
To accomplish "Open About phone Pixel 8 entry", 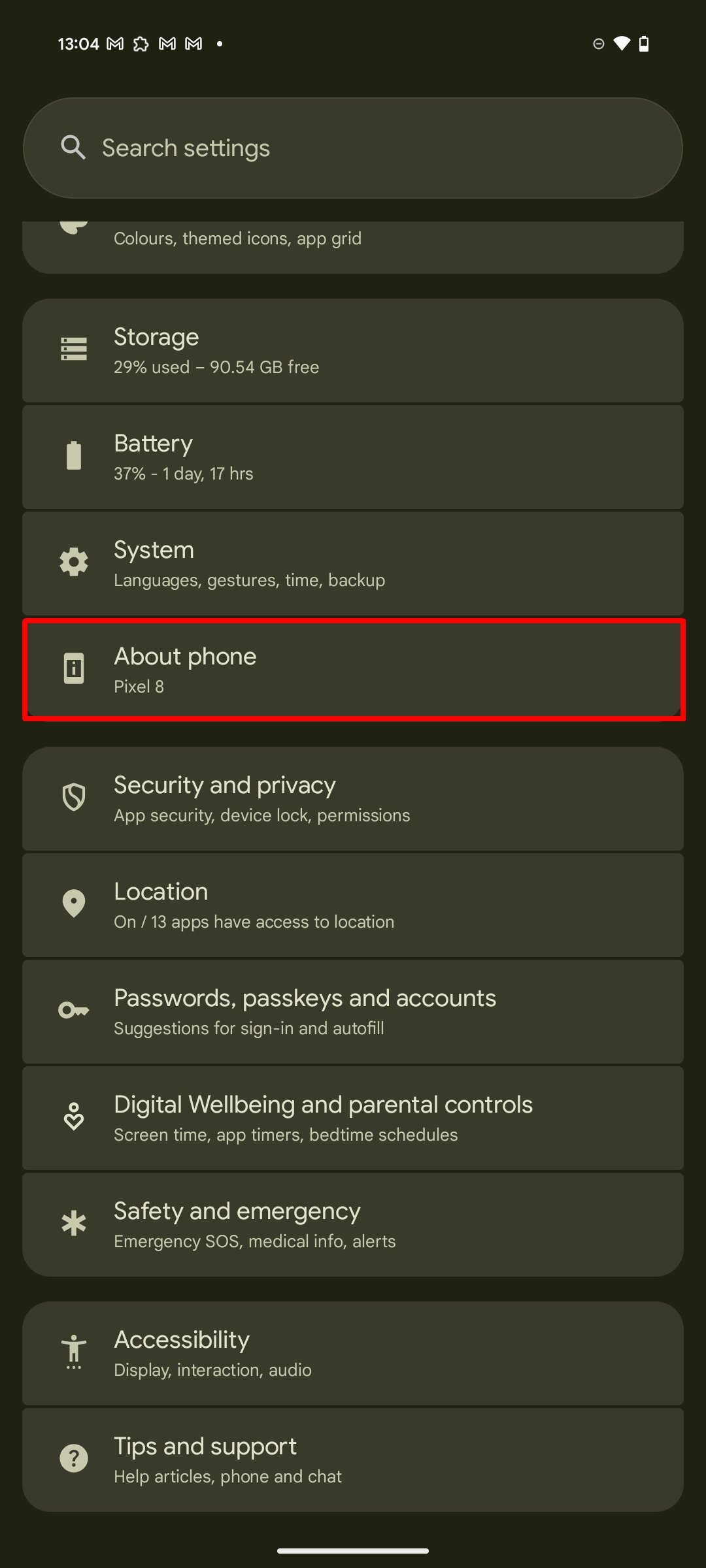I will [x=353, y=670].
